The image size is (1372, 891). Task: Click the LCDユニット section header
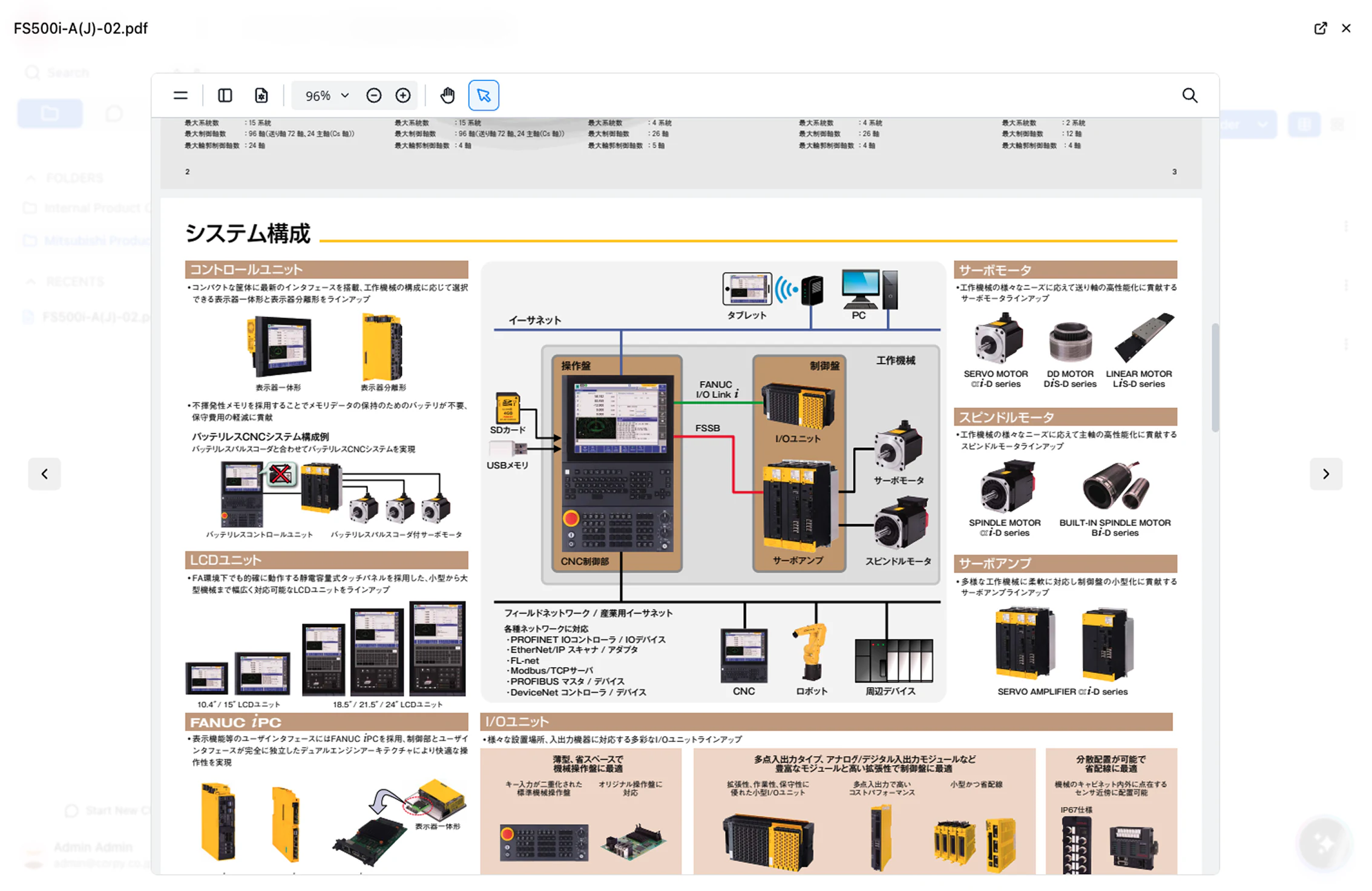(x=327, y=560)
